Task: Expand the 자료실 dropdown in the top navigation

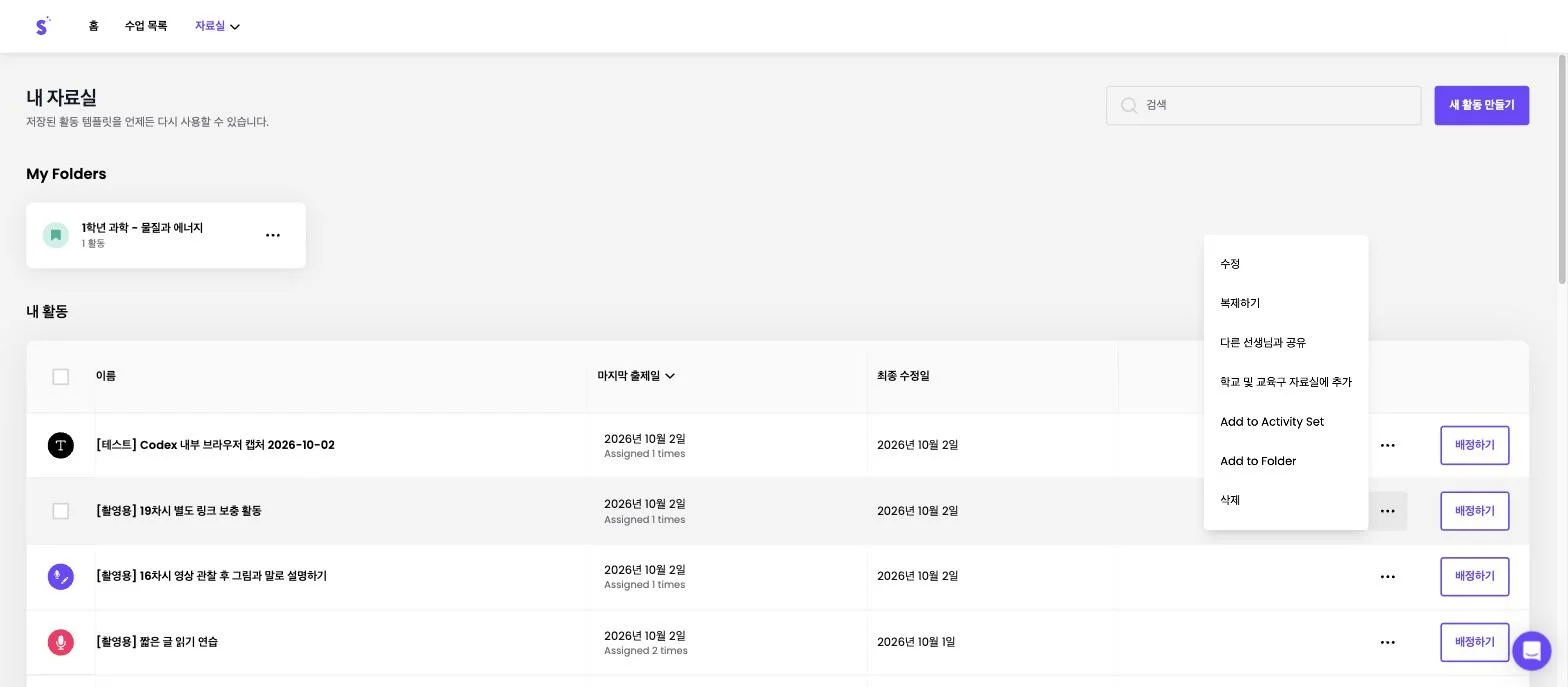Action: 217,26
